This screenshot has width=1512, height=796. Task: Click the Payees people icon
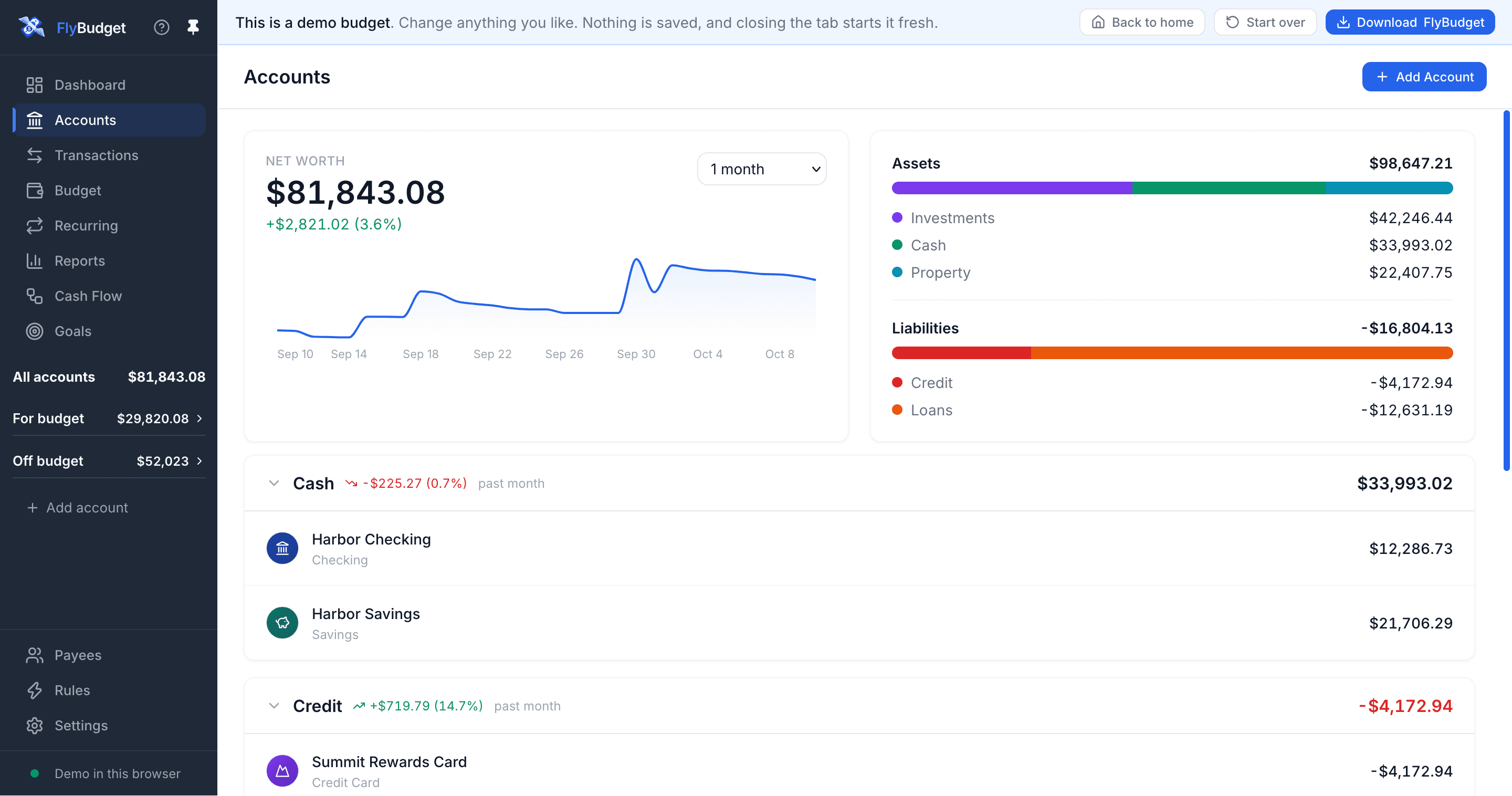tap(35, 656)
